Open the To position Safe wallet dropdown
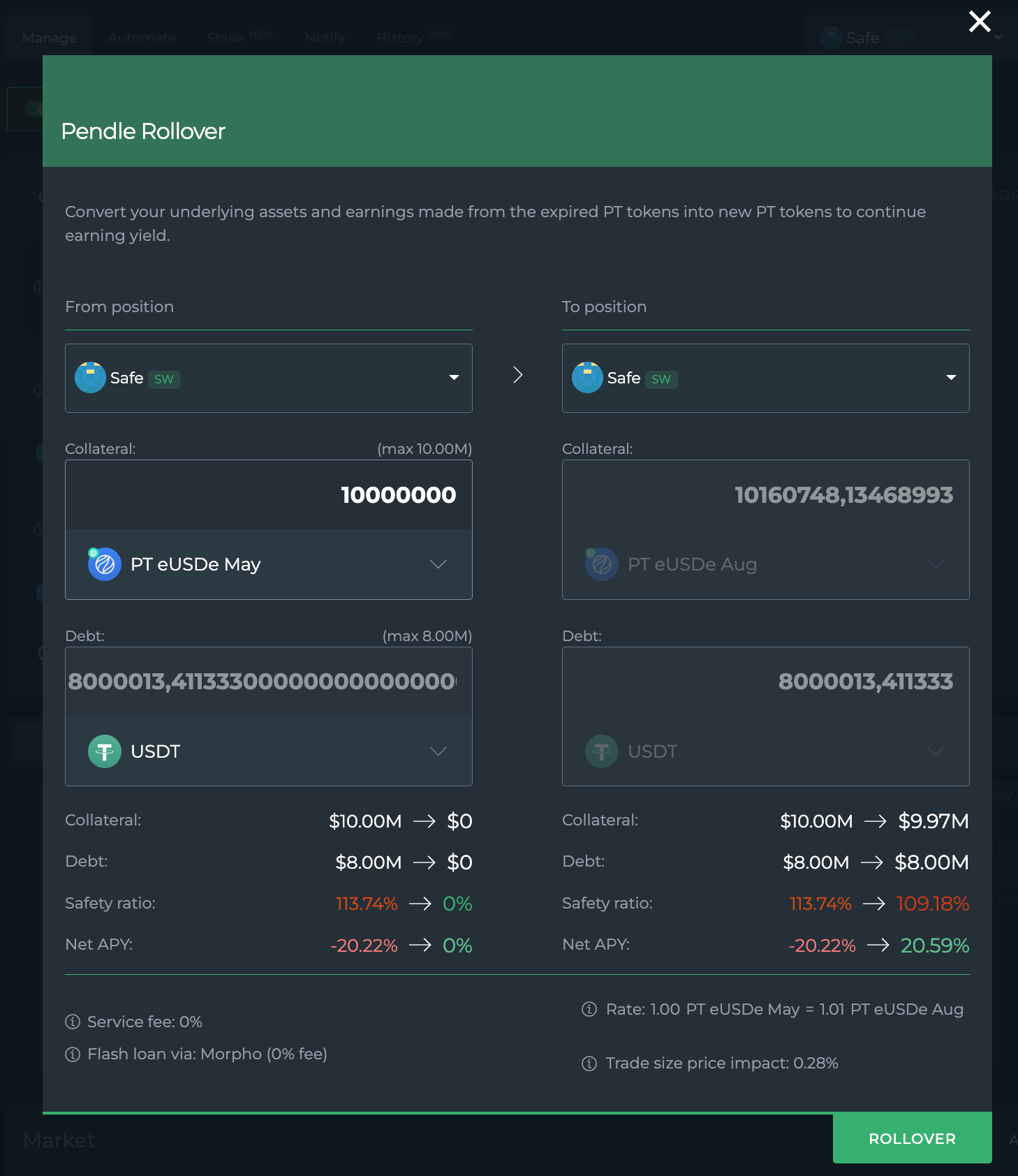The height and width of the screenshot is (1176, 1018). tap(765, 378)
